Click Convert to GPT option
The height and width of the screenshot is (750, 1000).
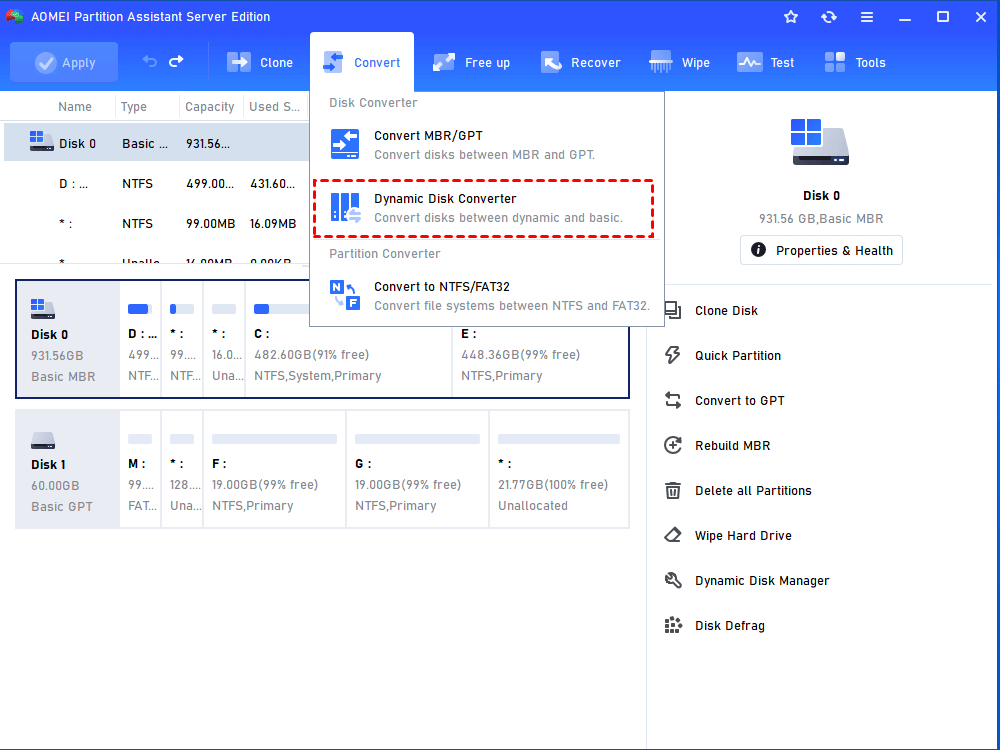pos(740,401)
